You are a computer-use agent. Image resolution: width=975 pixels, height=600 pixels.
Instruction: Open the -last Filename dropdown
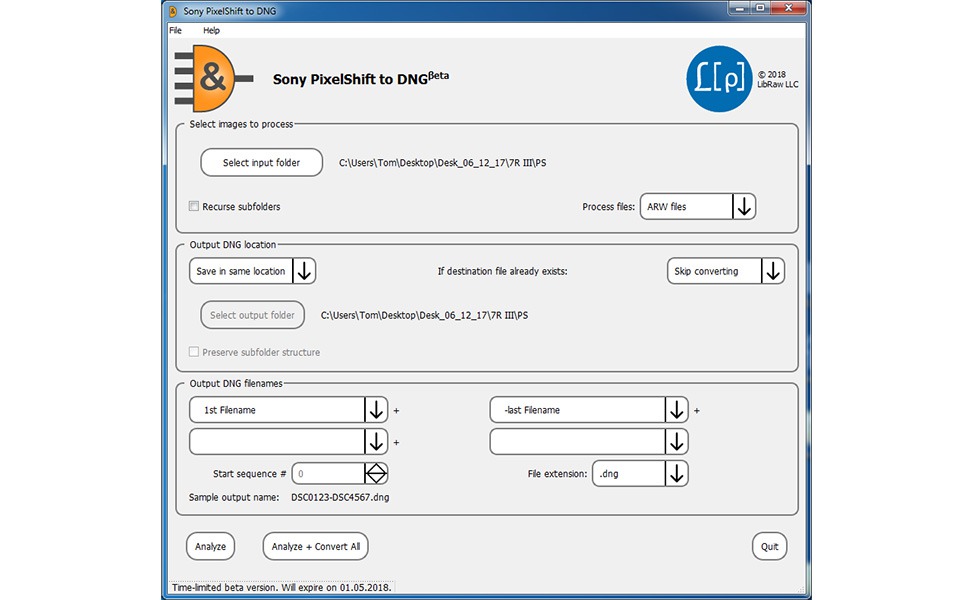click(589, 410)
